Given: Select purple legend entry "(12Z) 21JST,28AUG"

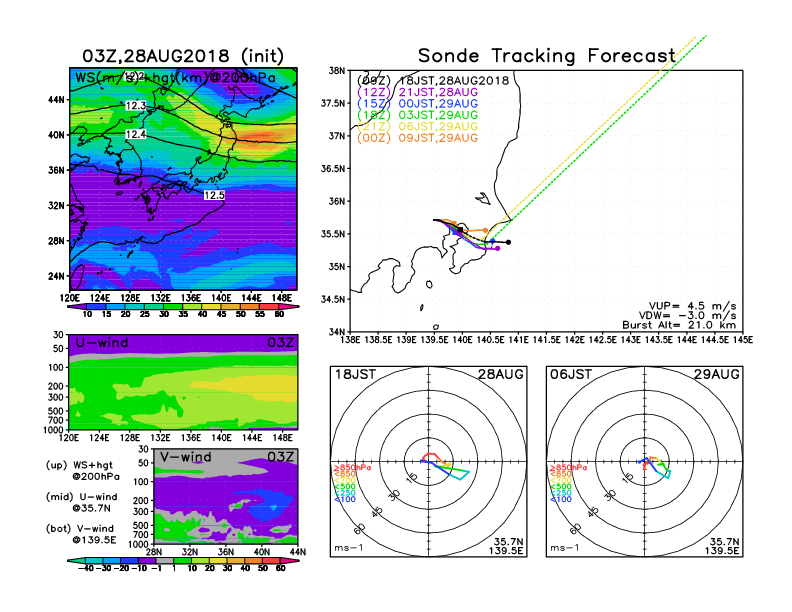Looking at the screenshot, I should pos(417,92).
